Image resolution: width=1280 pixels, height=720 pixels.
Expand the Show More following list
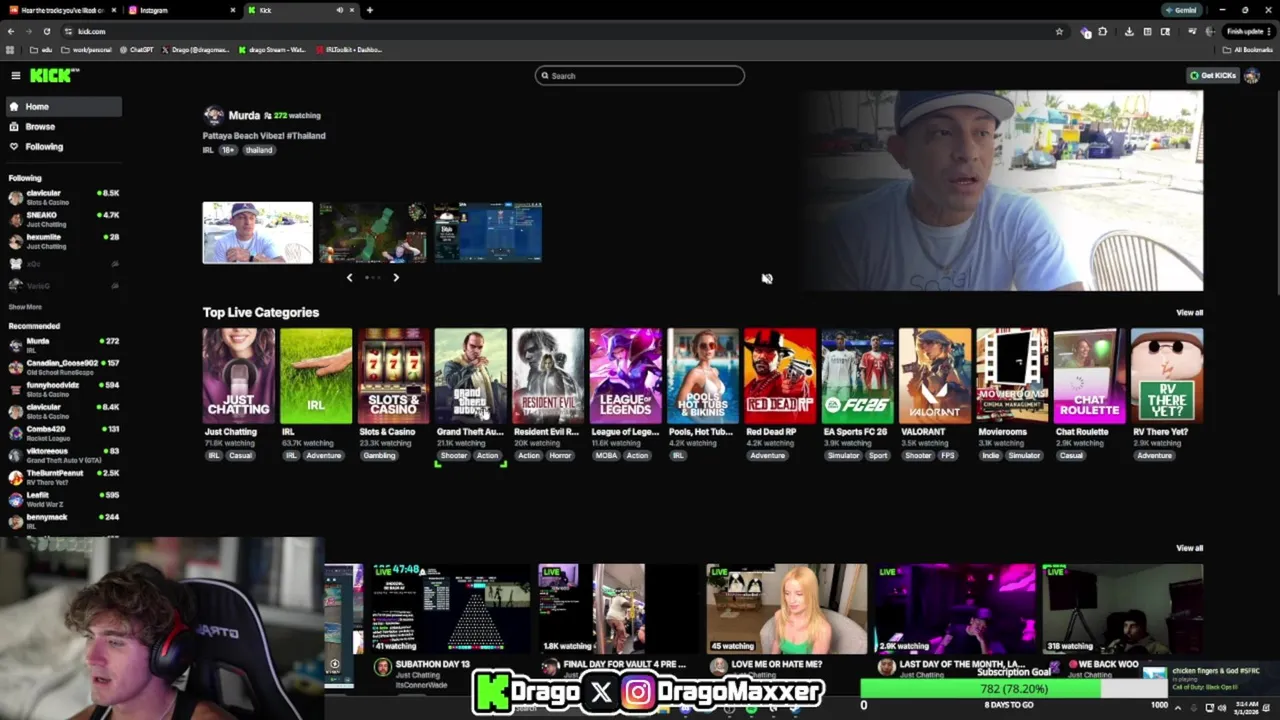25,307
